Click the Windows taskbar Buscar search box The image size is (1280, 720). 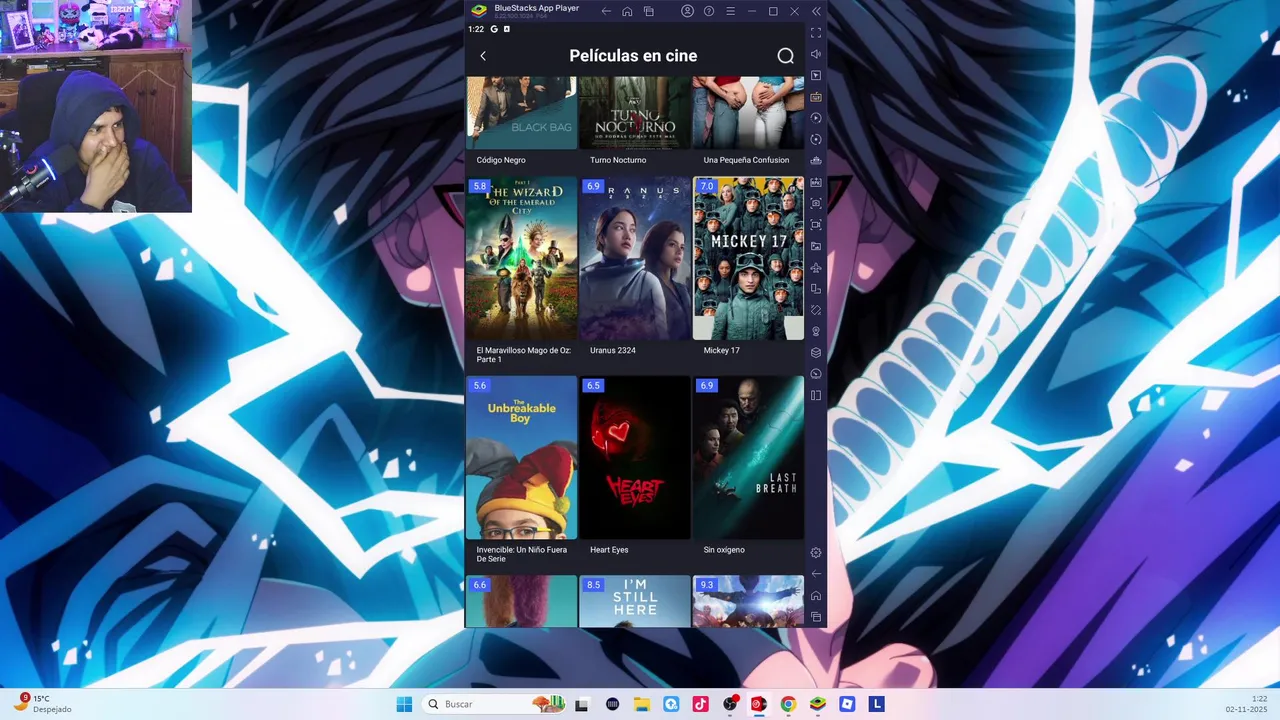pyautogui.click(x=495, y=704)
